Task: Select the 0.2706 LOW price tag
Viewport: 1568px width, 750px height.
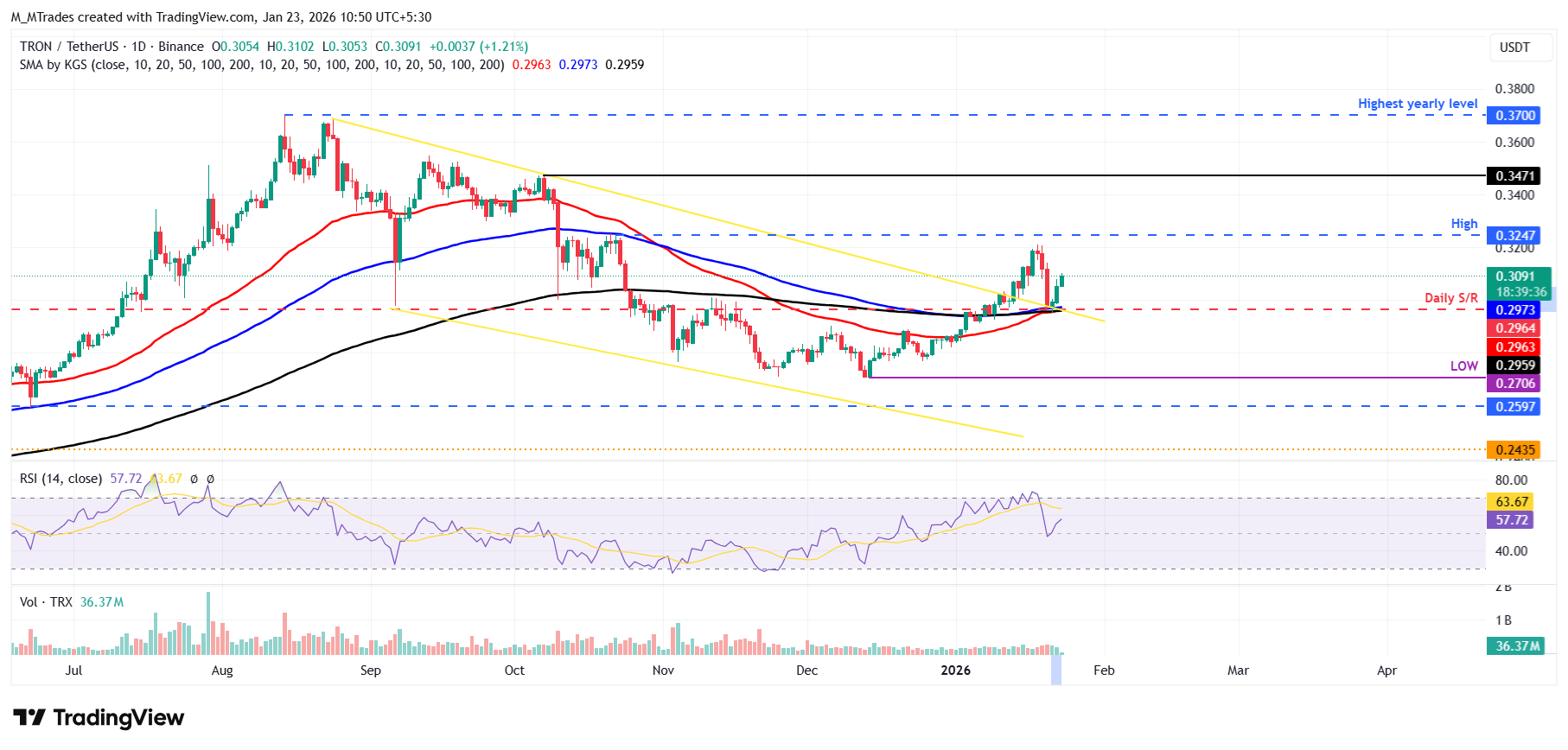Action: click(x=1513, y=383)
